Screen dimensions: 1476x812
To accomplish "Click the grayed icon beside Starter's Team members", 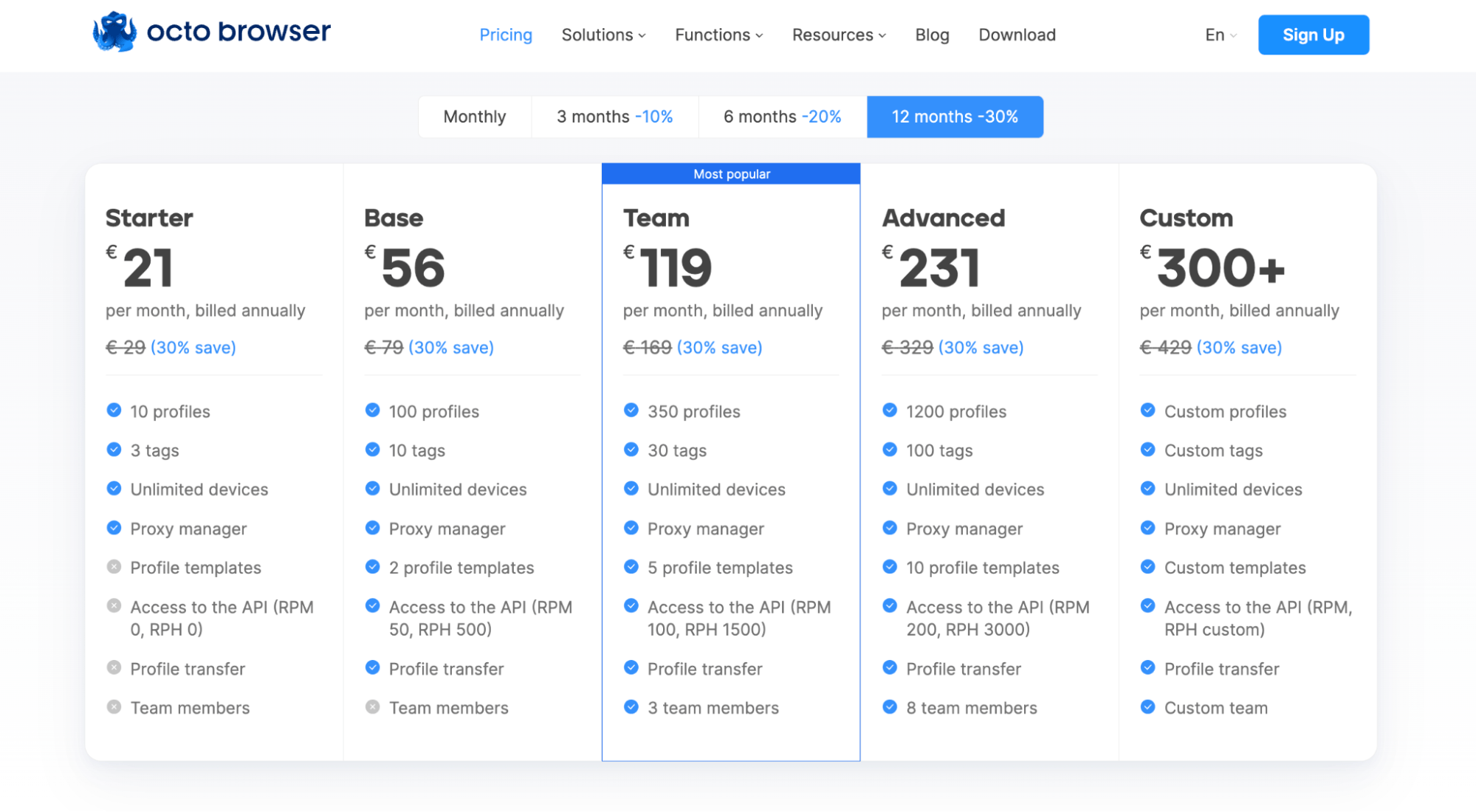I will [114, 706].
